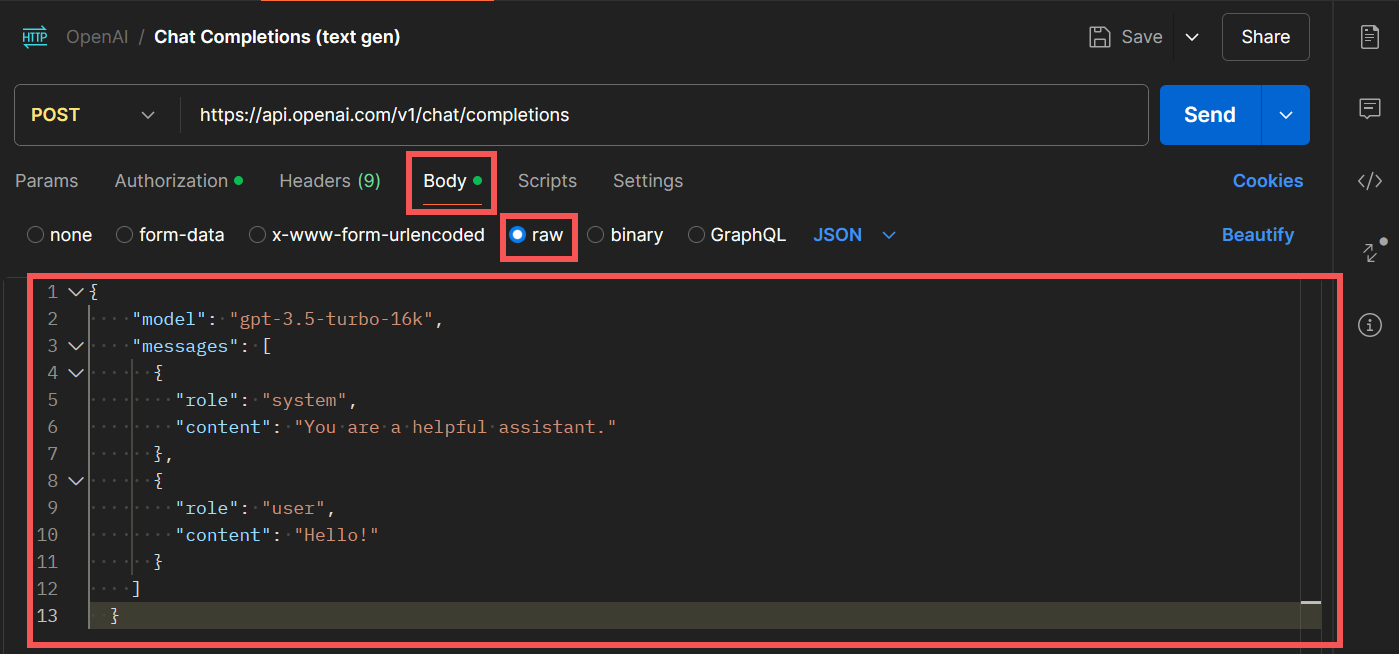
Task: Open the POST method dropdown
Action: tap(93, 115)
